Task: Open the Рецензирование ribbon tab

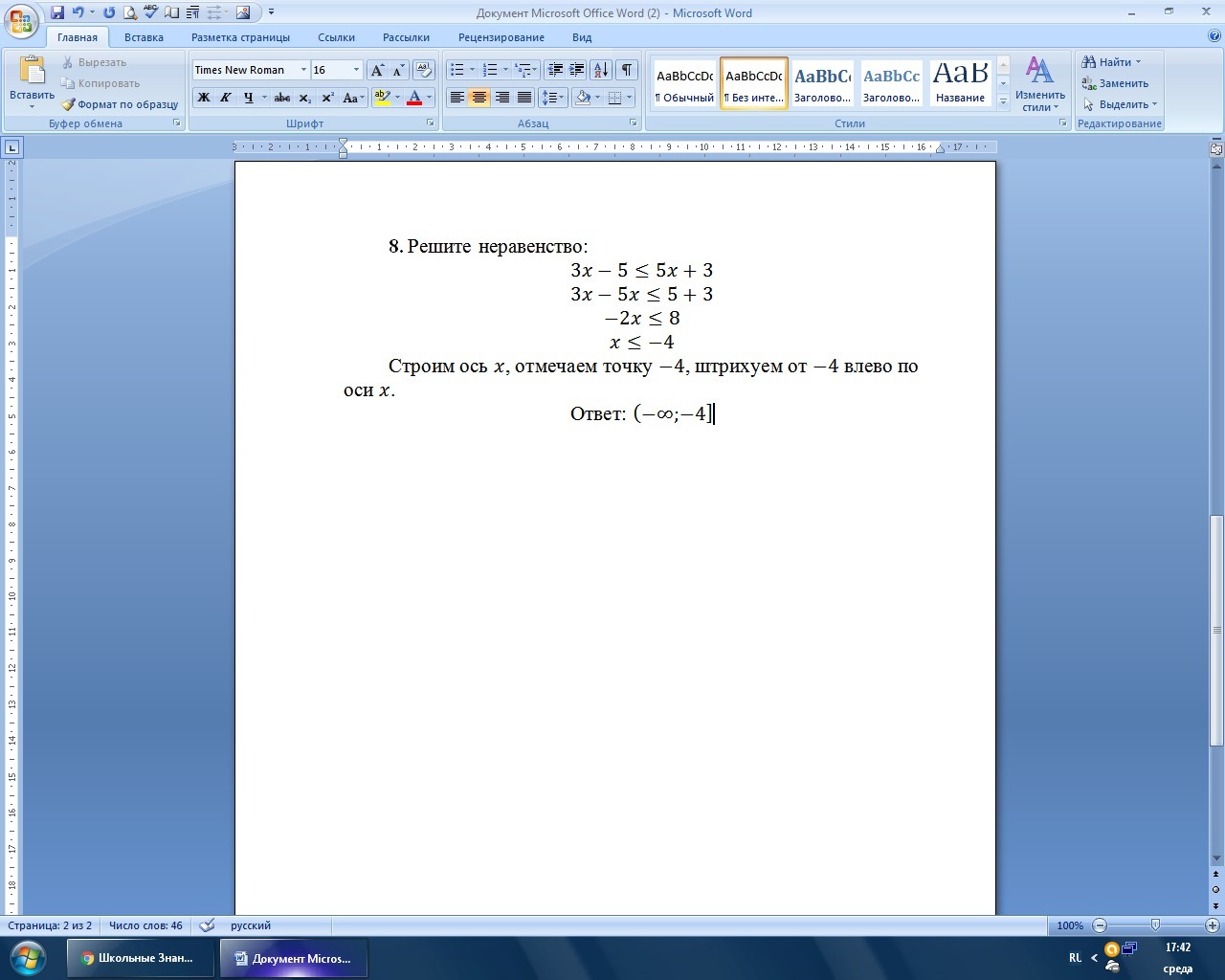Action: [501, 37]
